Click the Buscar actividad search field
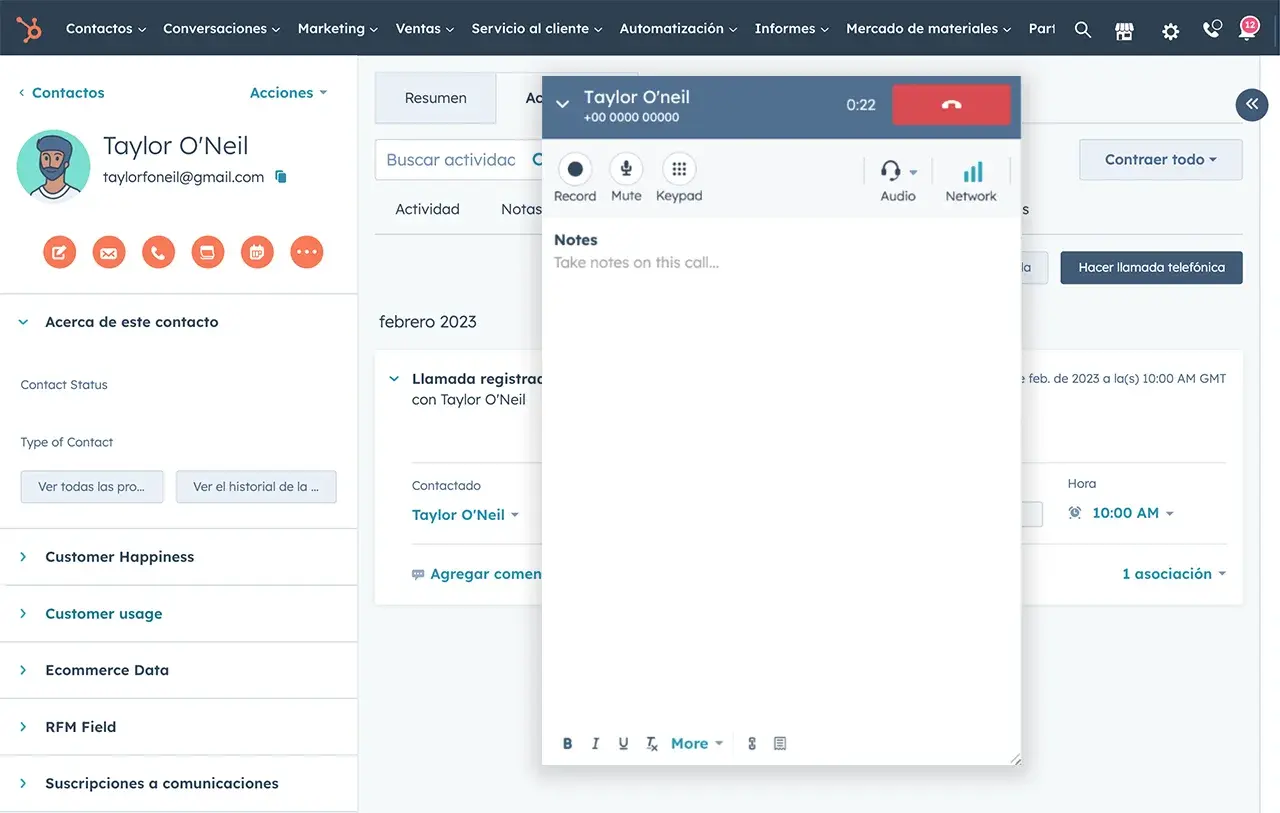The image size is (1280, 813). (x=459, y=160)
